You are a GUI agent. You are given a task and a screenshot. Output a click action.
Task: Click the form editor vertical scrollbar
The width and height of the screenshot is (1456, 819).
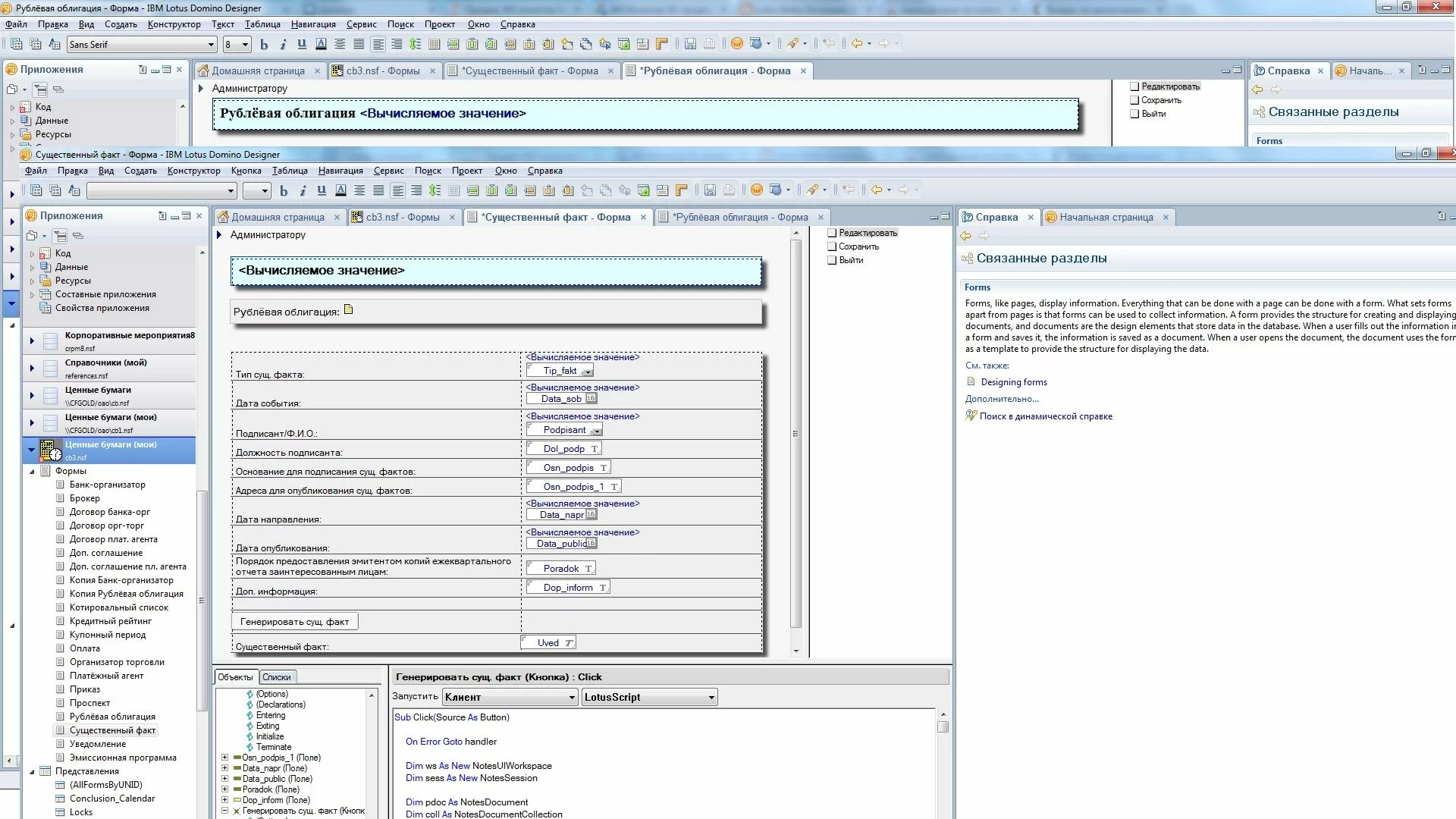[x=795, y=434]
